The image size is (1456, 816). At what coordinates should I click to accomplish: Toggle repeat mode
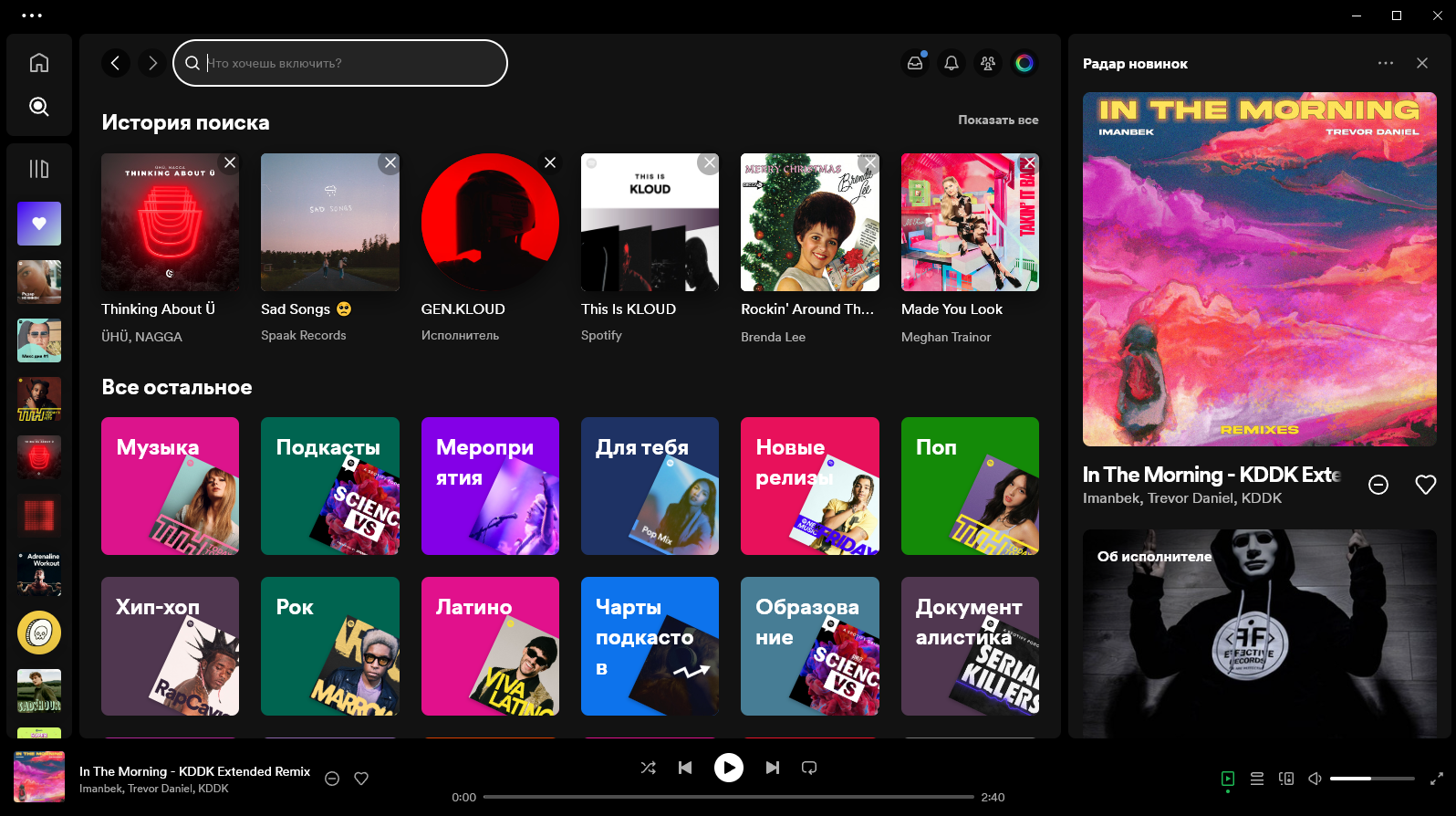click(809, 768)
